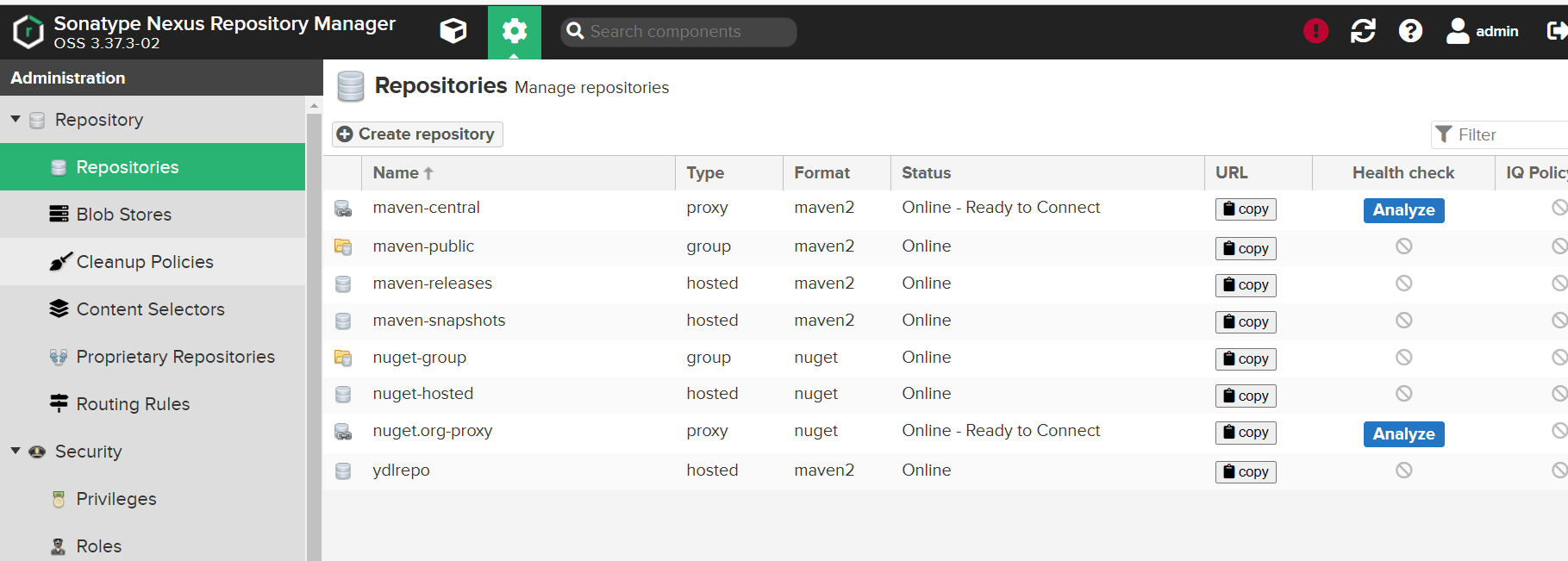The height and width of the screenshot is (561, 1568).
Task: Click the URL column header
Action: [x=1259, y=173]
